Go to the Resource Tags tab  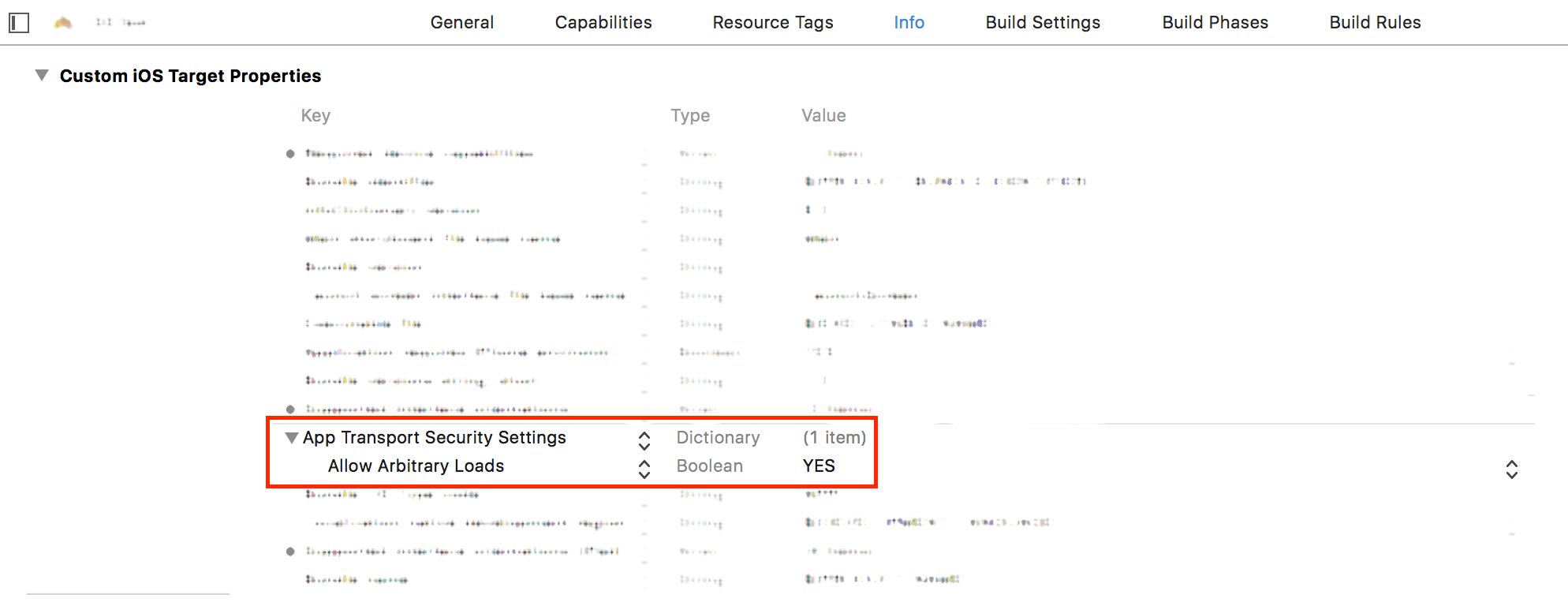[773, 23]
